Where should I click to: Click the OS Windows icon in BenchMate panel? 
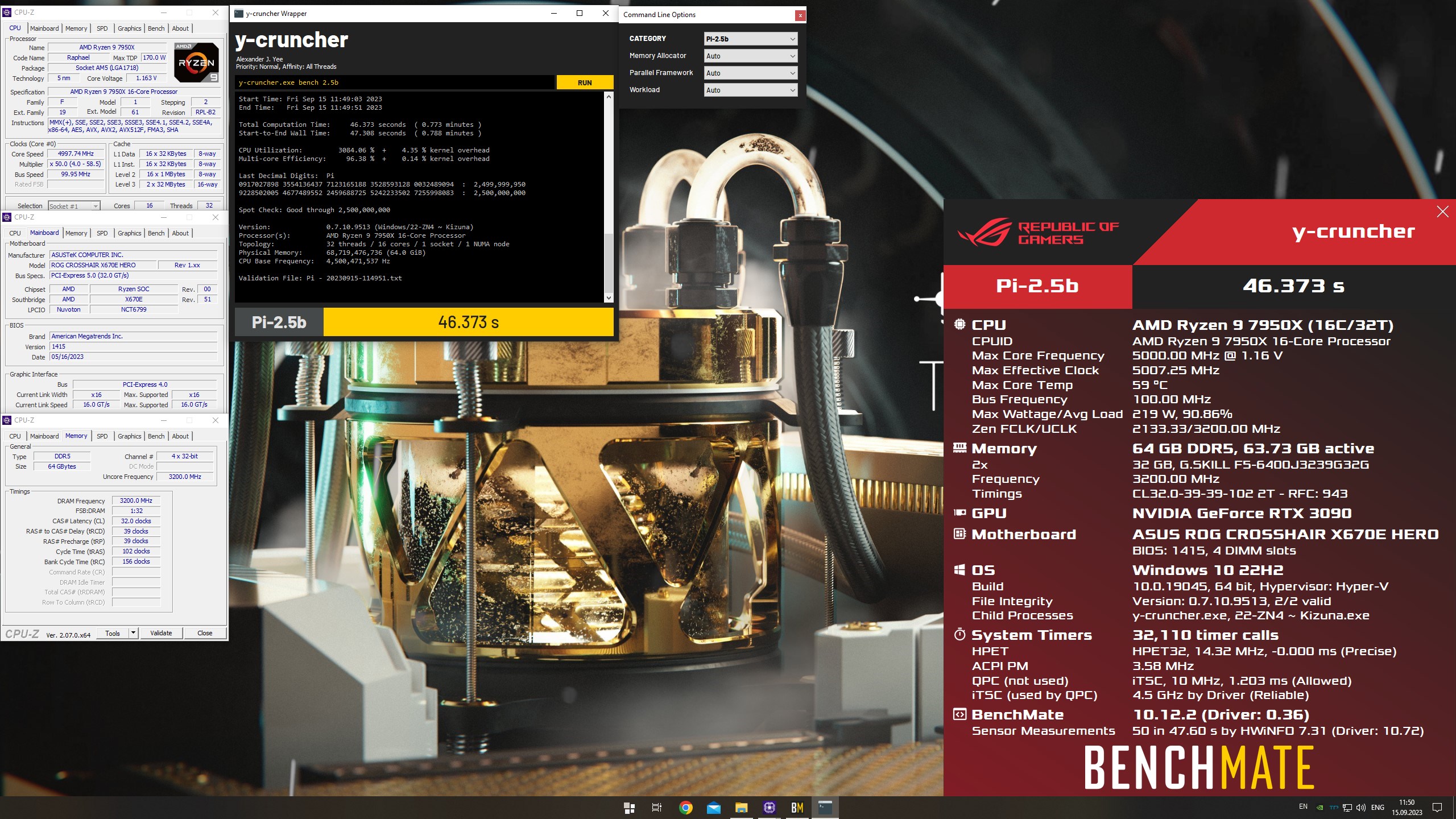[x=959, y=569]
